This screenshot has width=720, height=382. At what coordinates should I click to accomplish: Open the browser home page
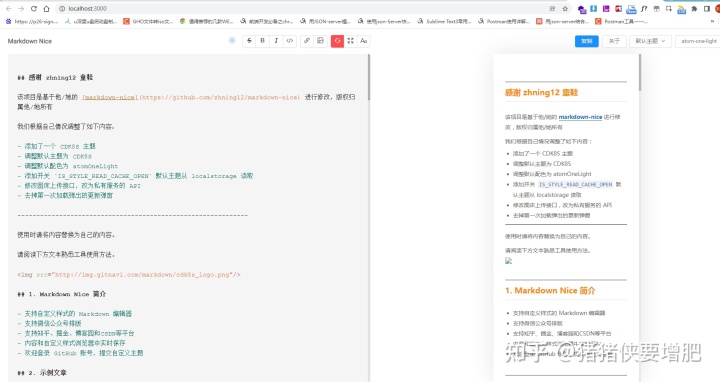46,9
